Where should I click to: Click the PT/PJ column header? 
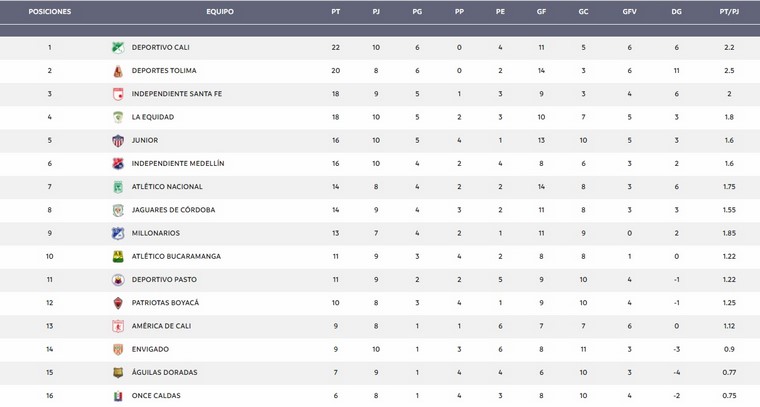coord(730,12)
